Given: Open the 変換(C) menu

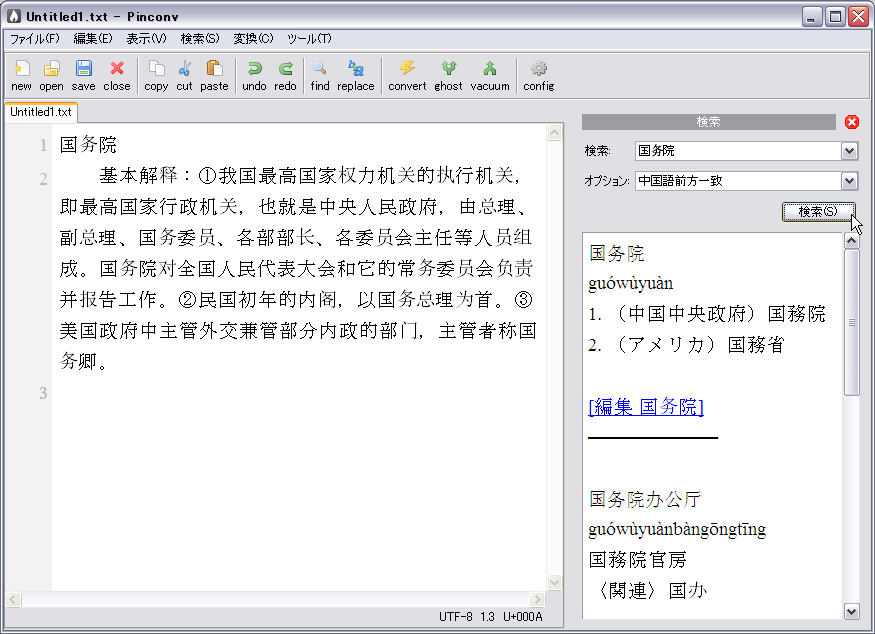Looking at the screenshot, I should tap(253, 39).
